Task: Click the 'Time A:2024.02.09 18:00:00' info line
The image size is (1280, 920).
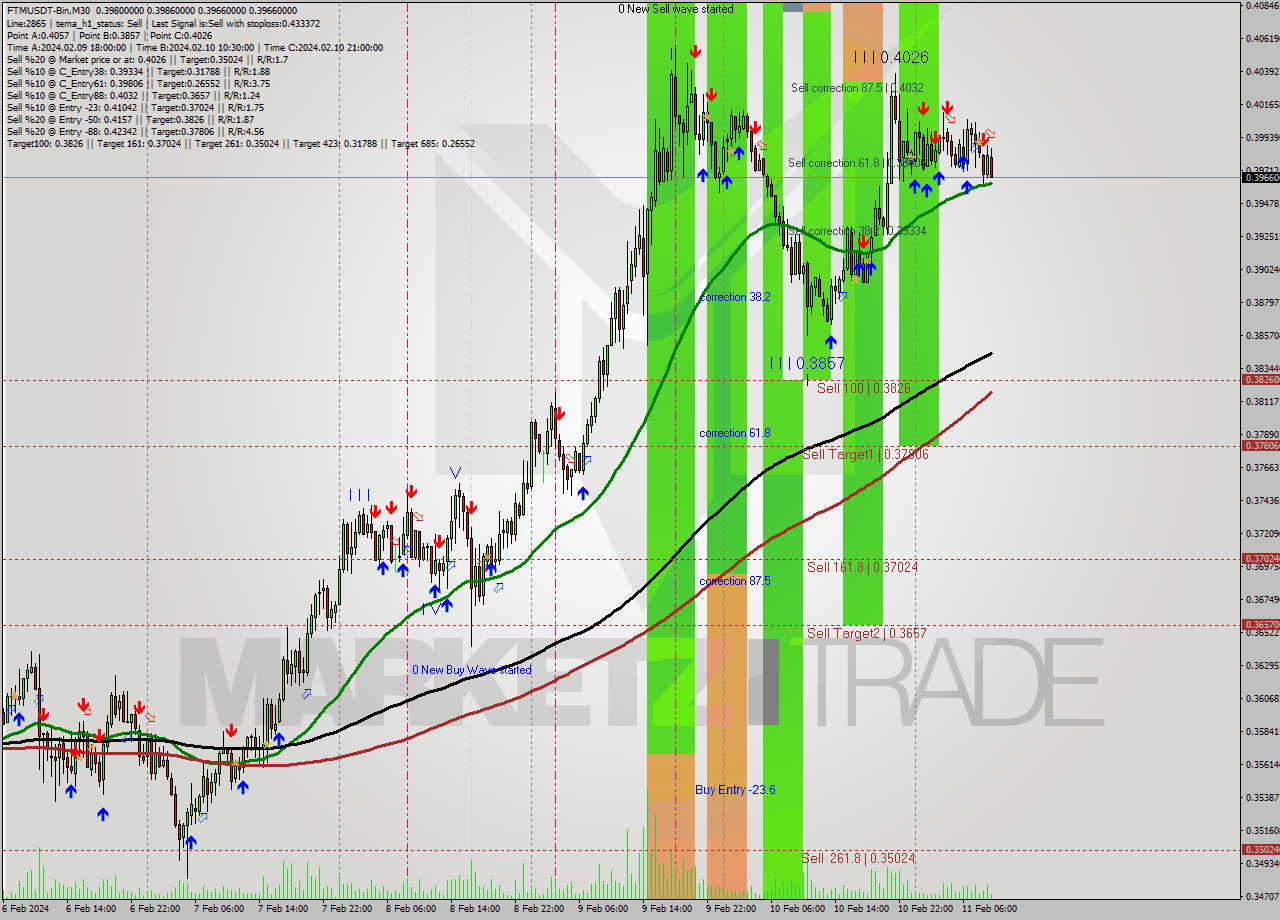Action: (194, 47)
